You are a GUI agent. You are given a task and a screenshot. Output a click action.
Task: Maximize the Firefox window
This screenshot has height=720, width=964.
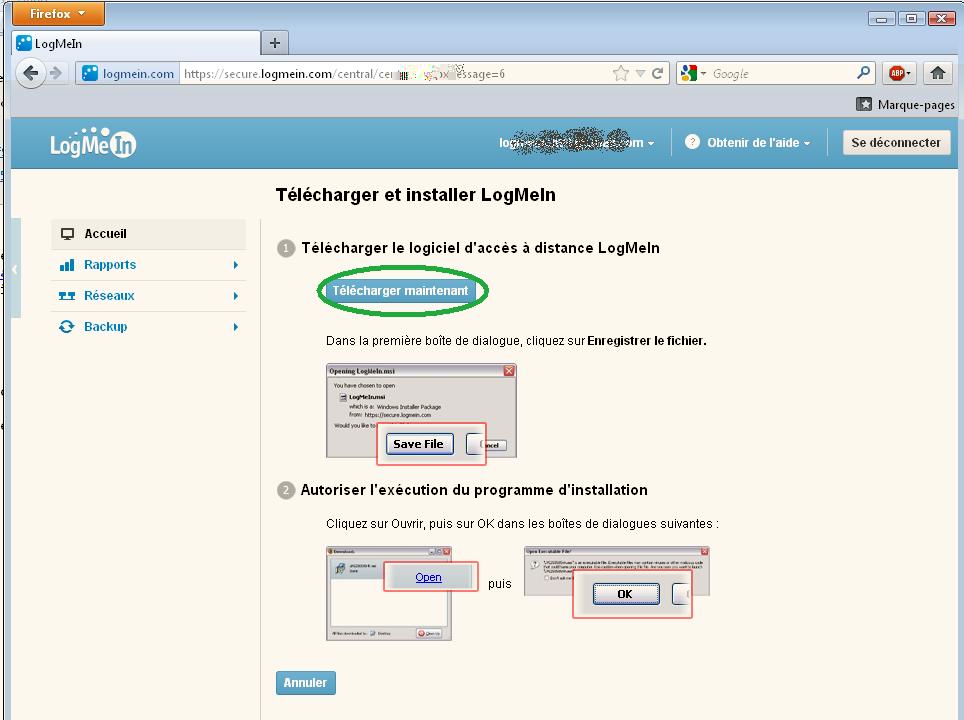click(911, 19)
